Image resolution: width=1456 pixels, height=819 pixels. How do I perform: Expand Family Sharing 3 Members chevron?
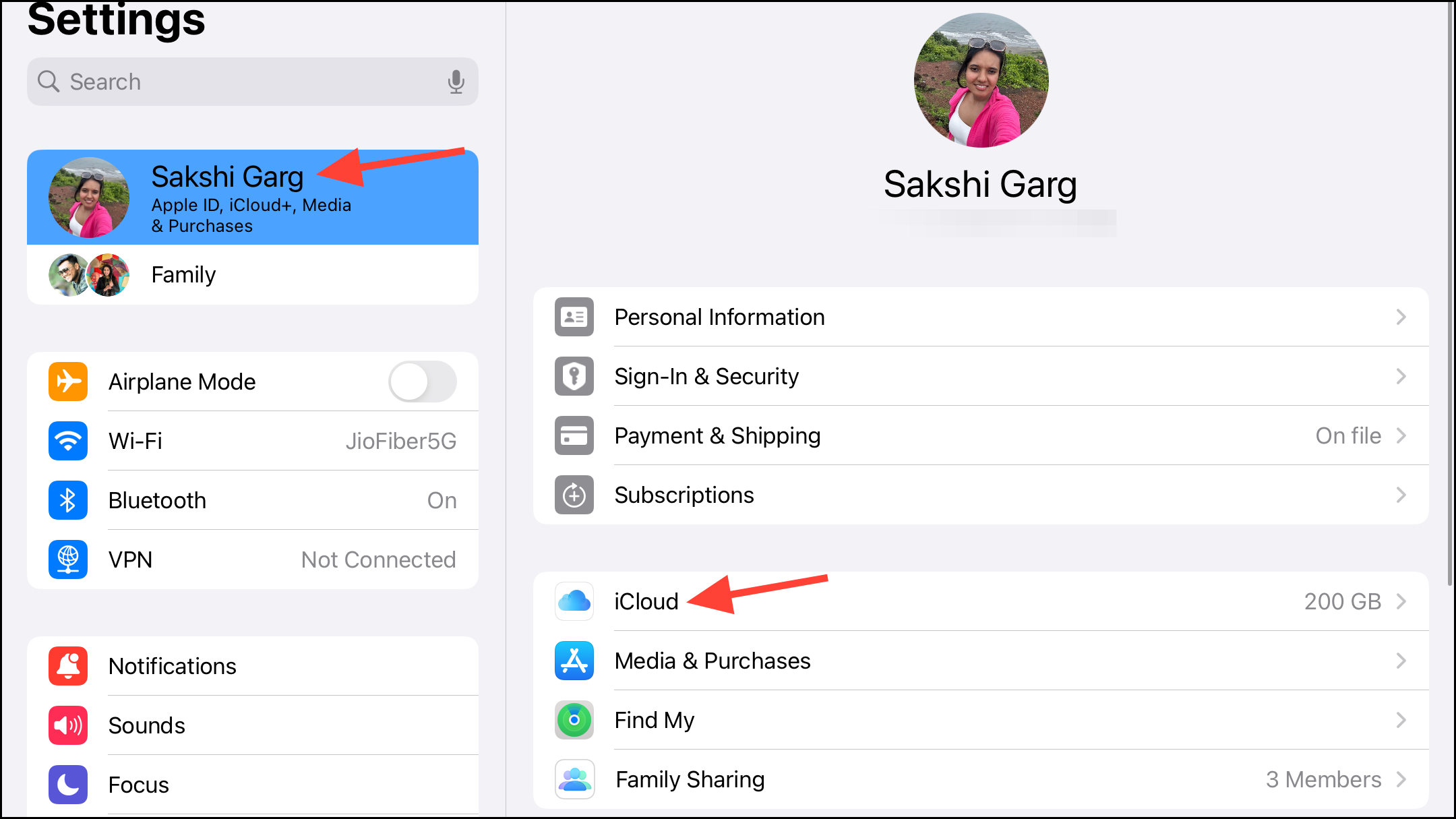click(1401, 779)
